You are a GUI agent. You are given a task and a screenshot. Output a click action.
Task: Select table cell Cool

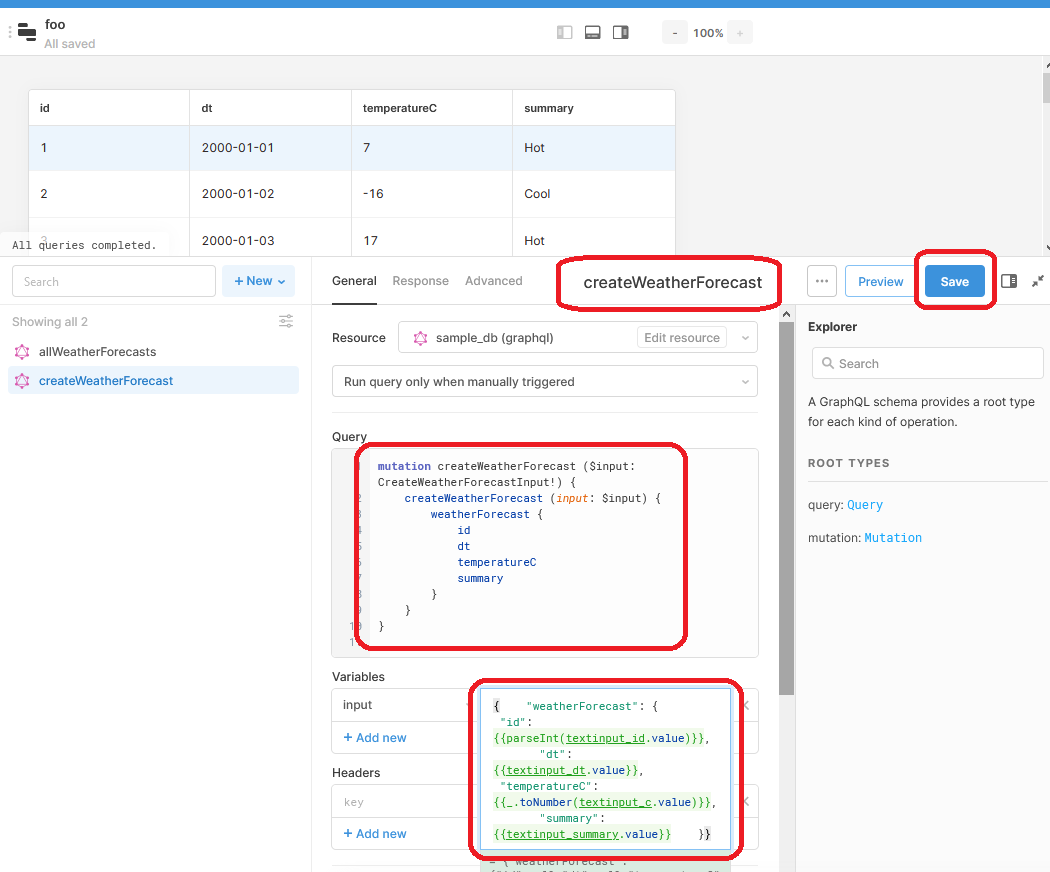[x=594, y=194]
